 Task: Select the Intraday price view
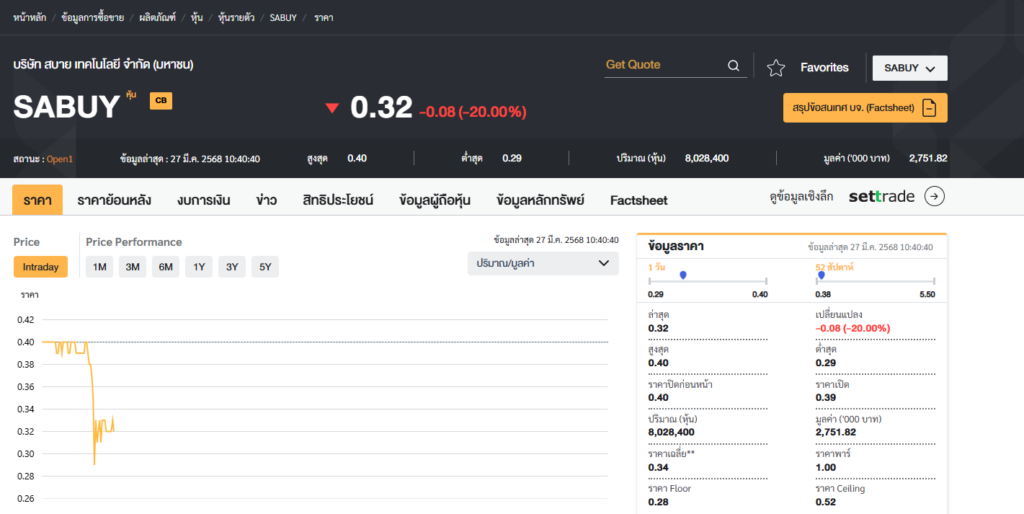click(x=41, y=267)
